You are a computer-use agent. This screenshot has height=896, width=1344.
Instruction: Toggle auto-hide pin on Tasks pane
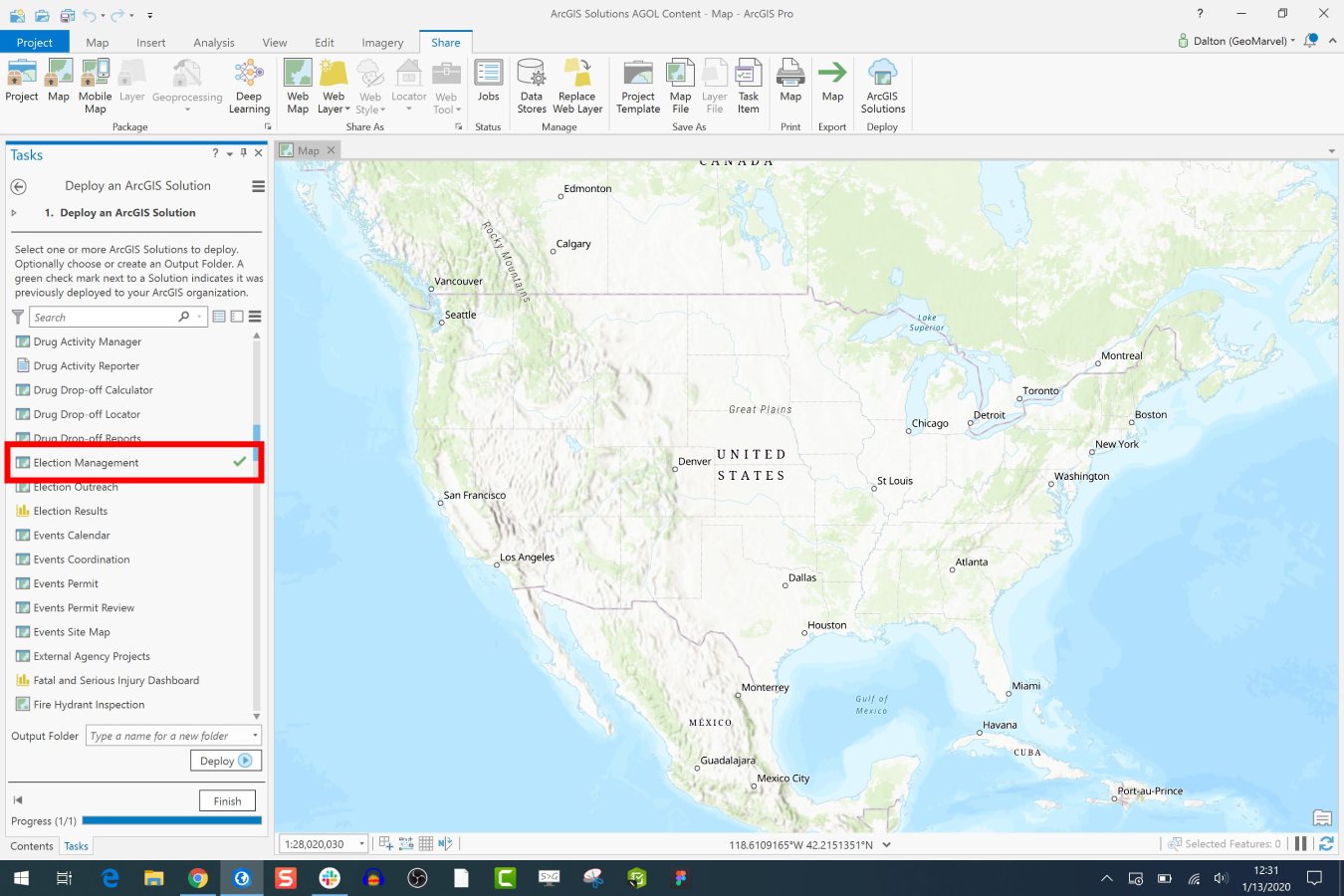click(x=244, y=153)
